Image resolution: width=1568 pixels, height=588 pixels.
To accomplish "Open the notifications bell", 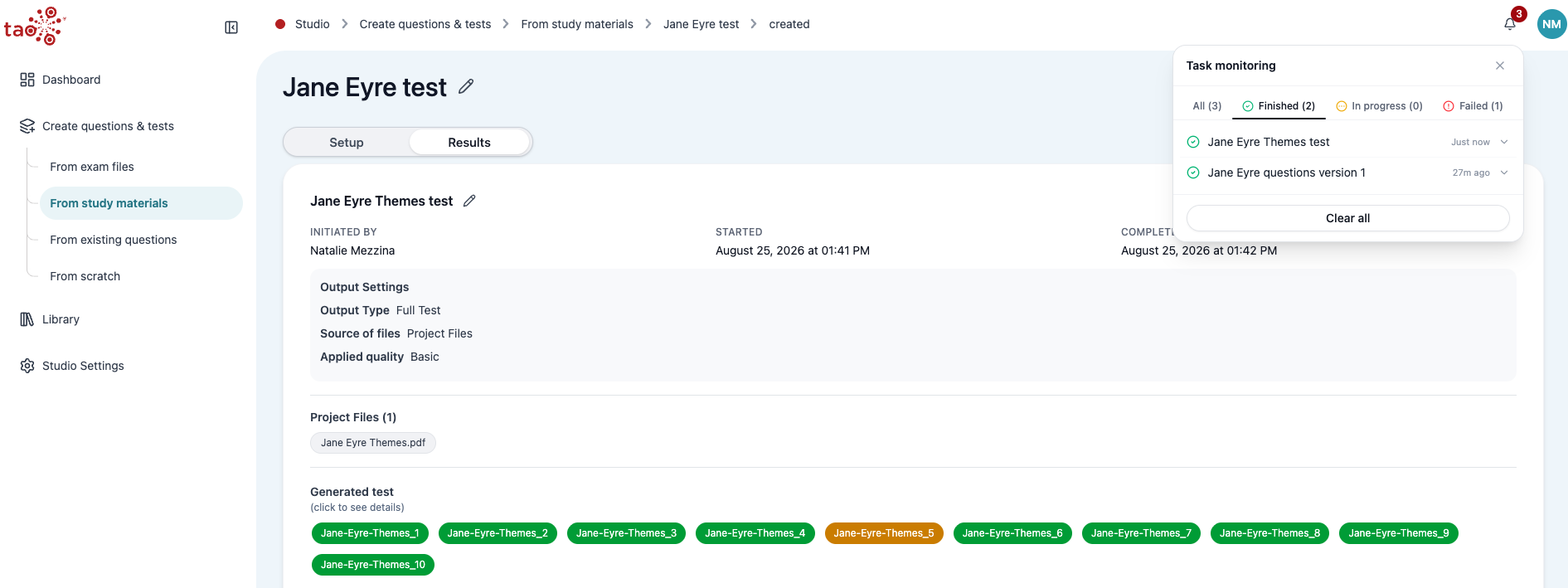I will pyautogui.click(x=1510, y=24).
